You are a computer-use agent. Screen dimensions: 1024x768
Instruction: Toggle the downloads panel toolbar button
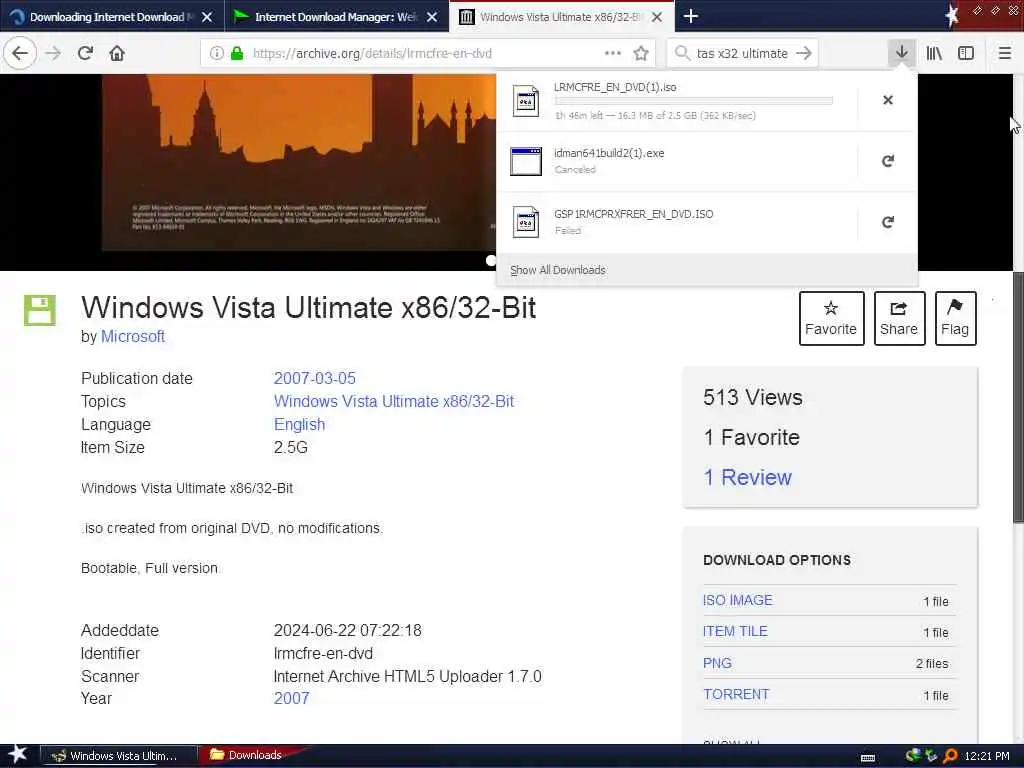pos(902,53)
